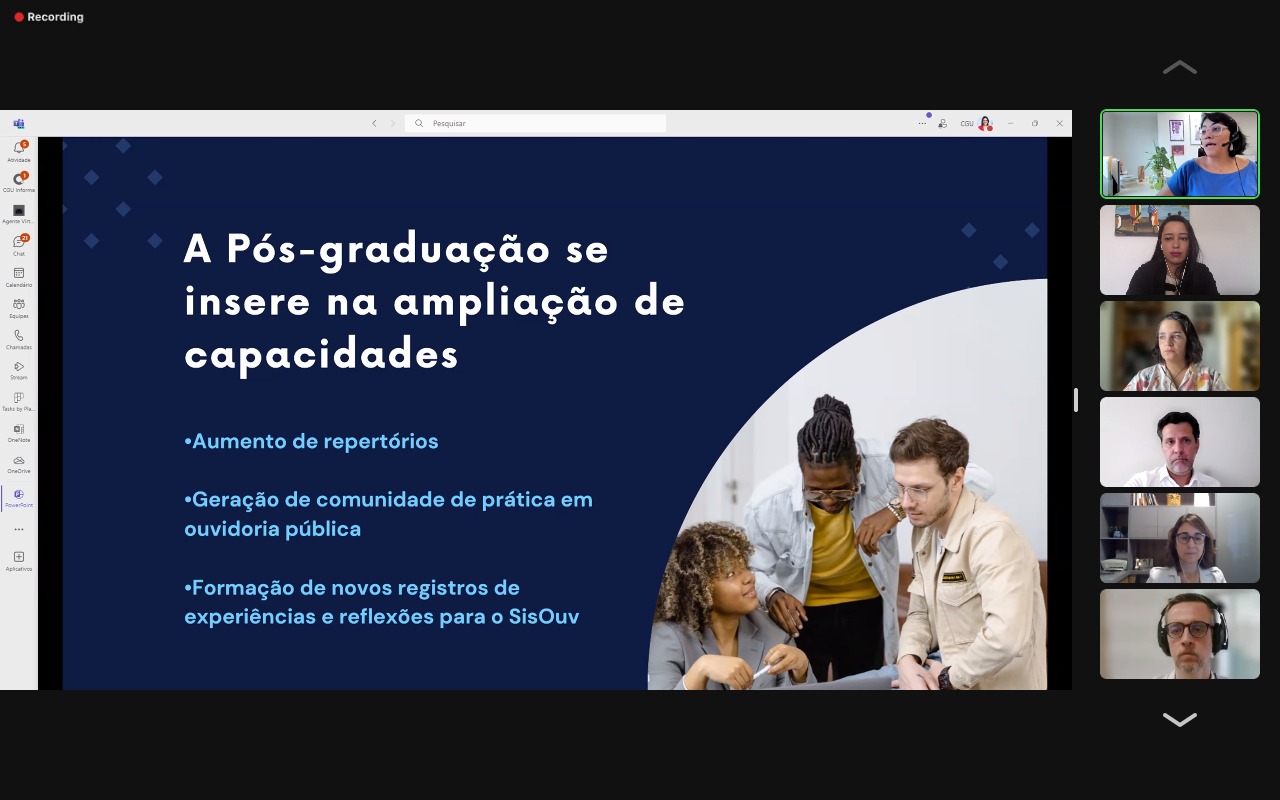Open settings ellipsis menu in Teams title bar
The width and height of the screenshot is (1280, 800).
922,123
